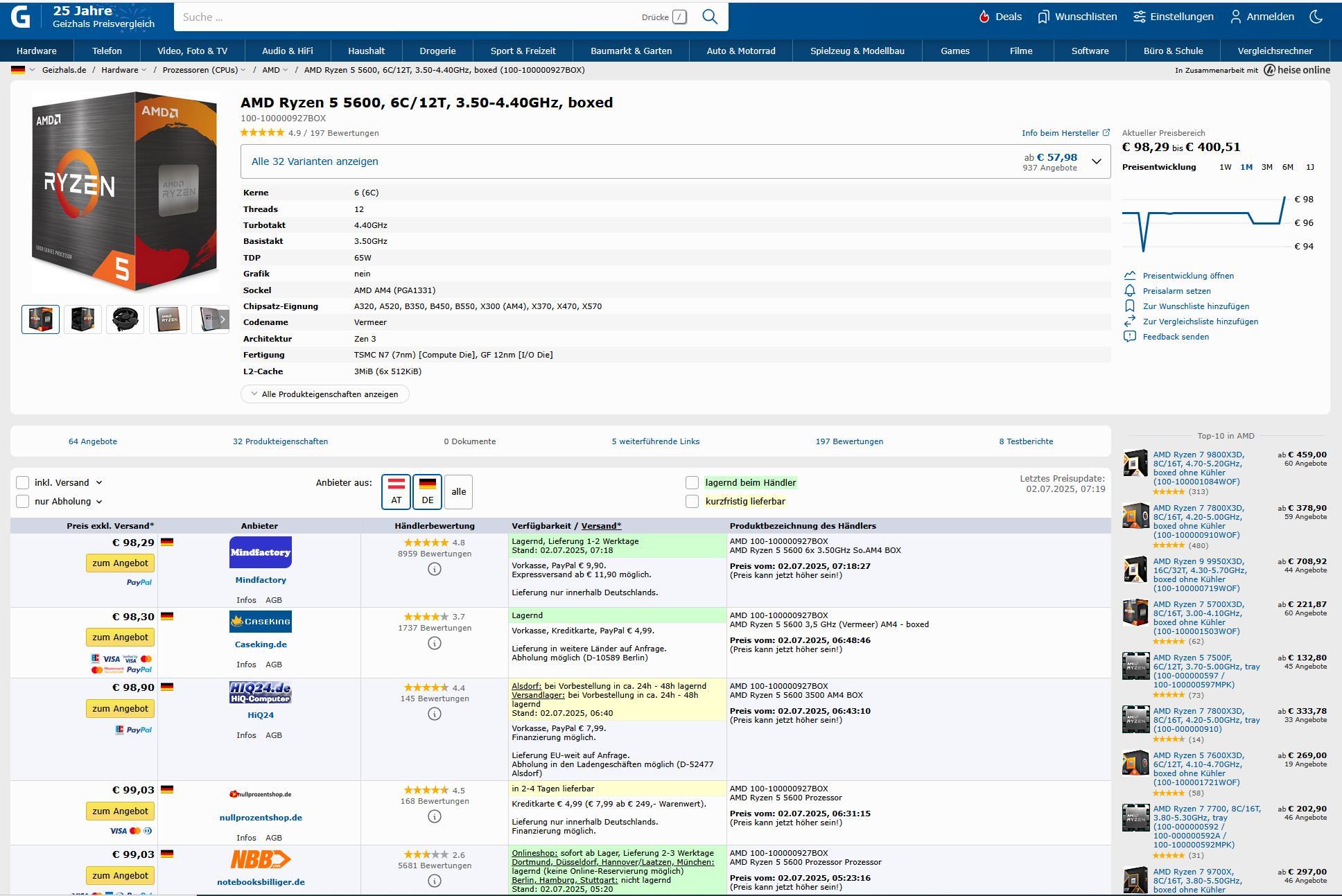The height and width of the screenshot is (896, 1342).
Task: Select 1W price history range
Action: tap(1226, 167)
